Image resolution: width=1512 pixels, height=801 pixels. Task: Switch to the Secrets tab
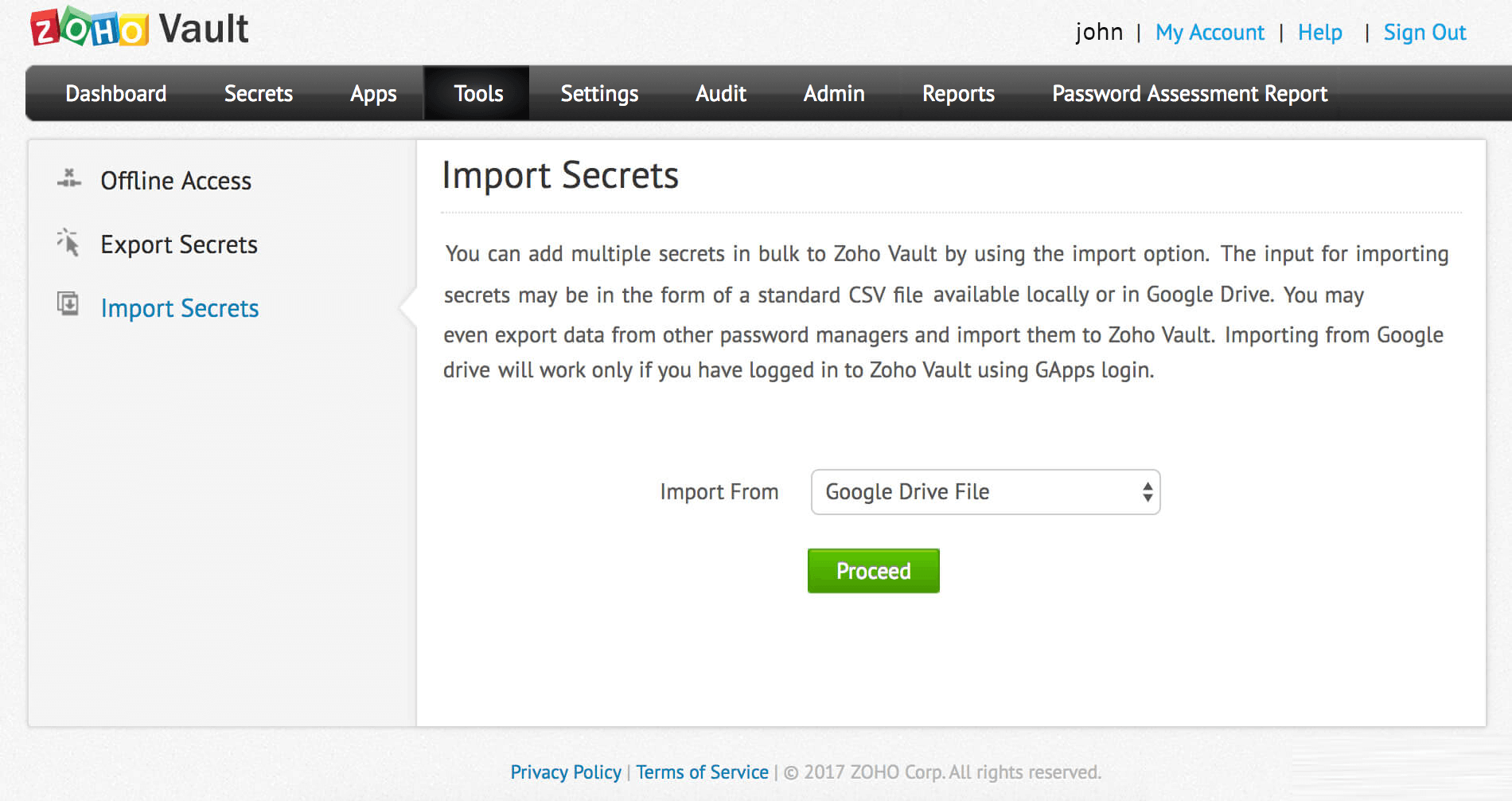point(259,94)
